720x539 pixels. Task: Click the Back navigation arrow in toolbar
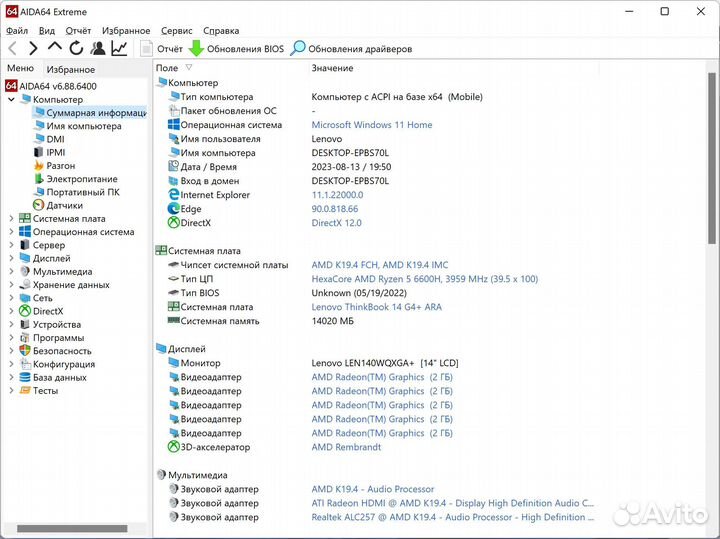pyautogui.click(x=12, y=48)
